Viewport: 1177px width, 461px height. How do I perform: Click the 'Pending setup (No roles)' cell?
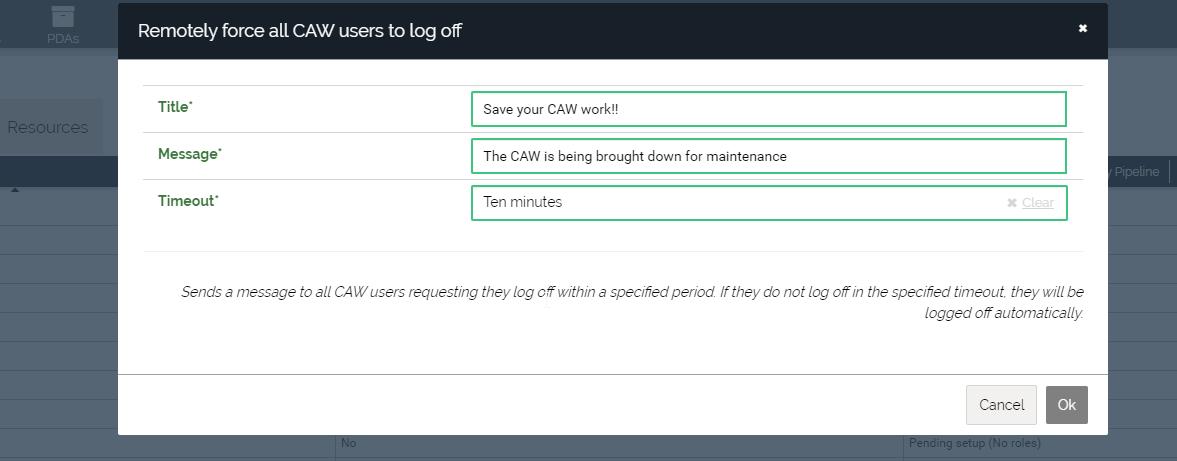coord(974,443)
